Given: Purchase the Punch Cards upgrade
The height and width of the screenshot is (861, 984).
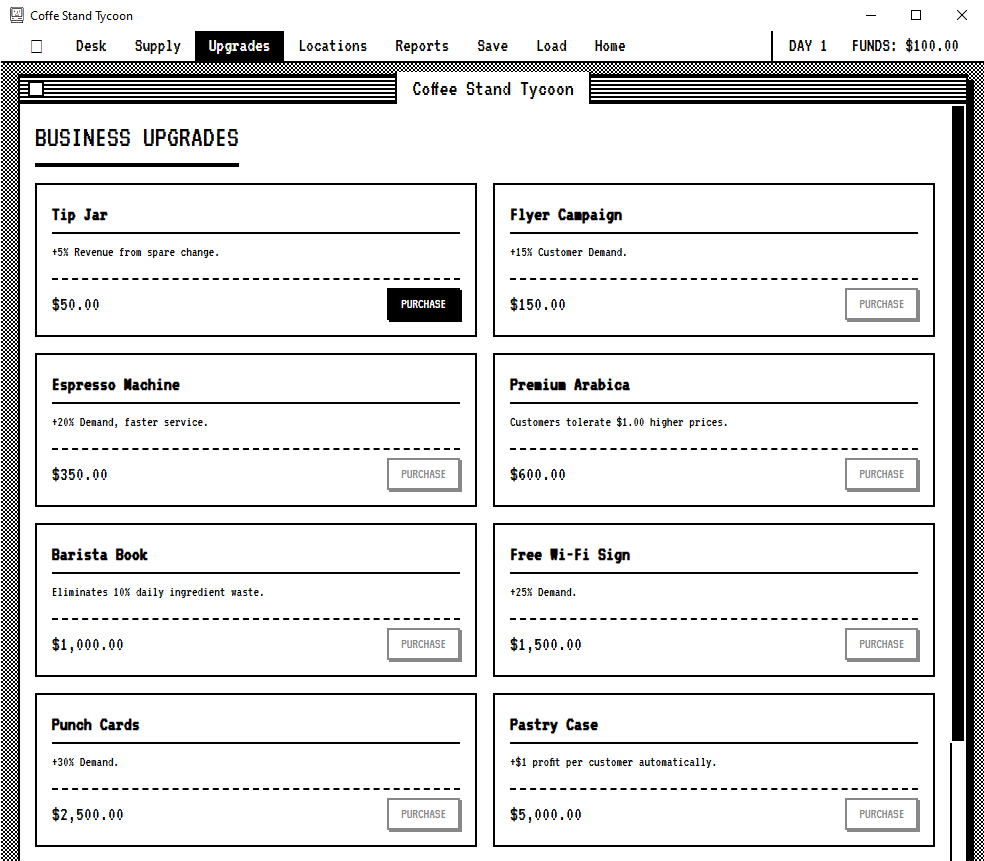Looking at the screenshot, I should (424, 815).
